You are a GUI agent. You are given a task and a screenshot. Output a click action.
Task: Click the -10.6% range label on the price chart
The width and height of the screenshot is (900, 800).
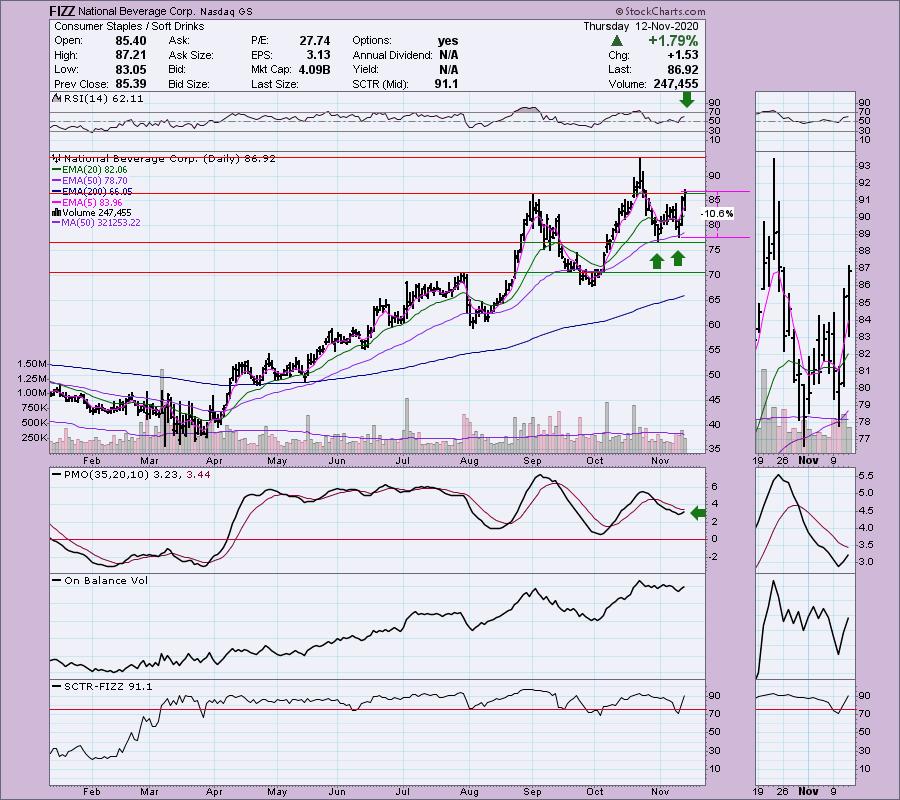pos(718,213)
